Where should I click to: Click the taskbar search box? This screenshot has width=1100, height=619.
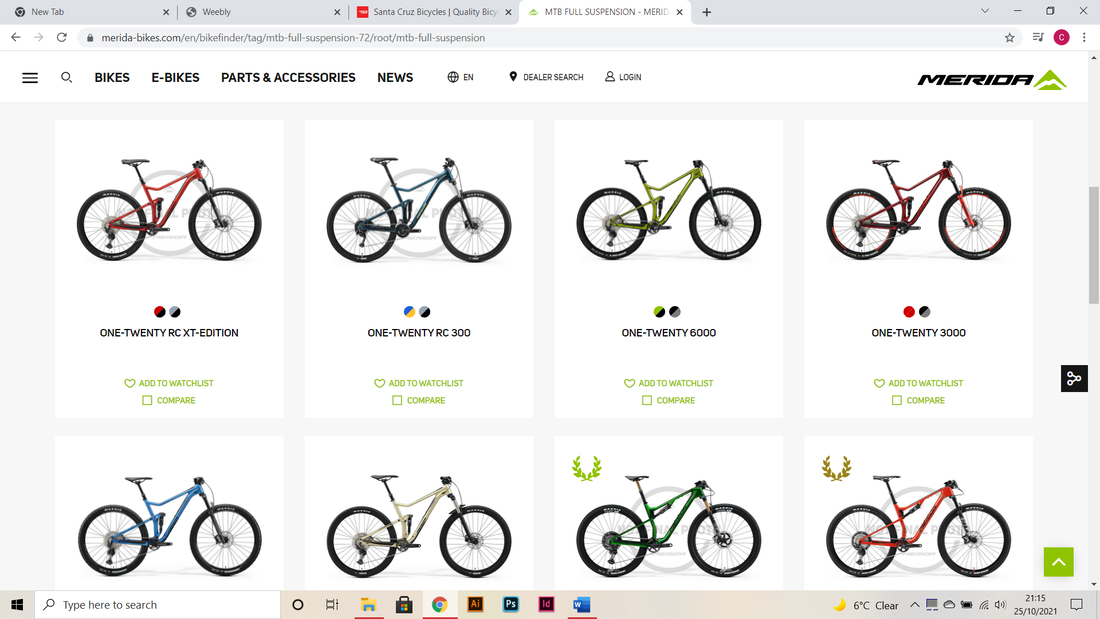(x=157, y=604)
